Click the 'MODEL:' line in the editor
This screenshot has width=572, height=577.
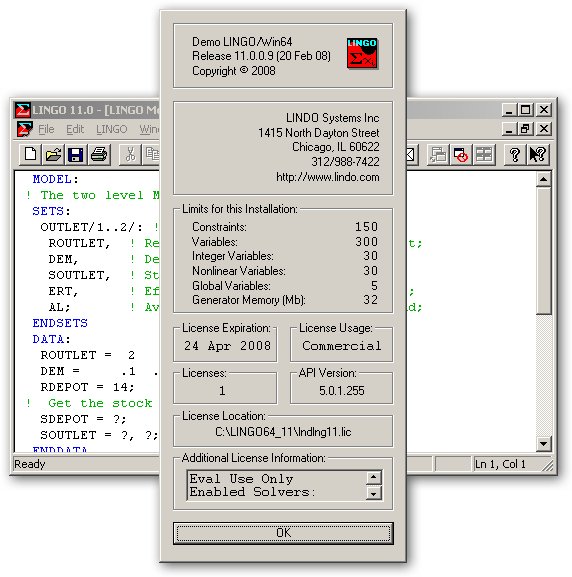click(56, 179)
